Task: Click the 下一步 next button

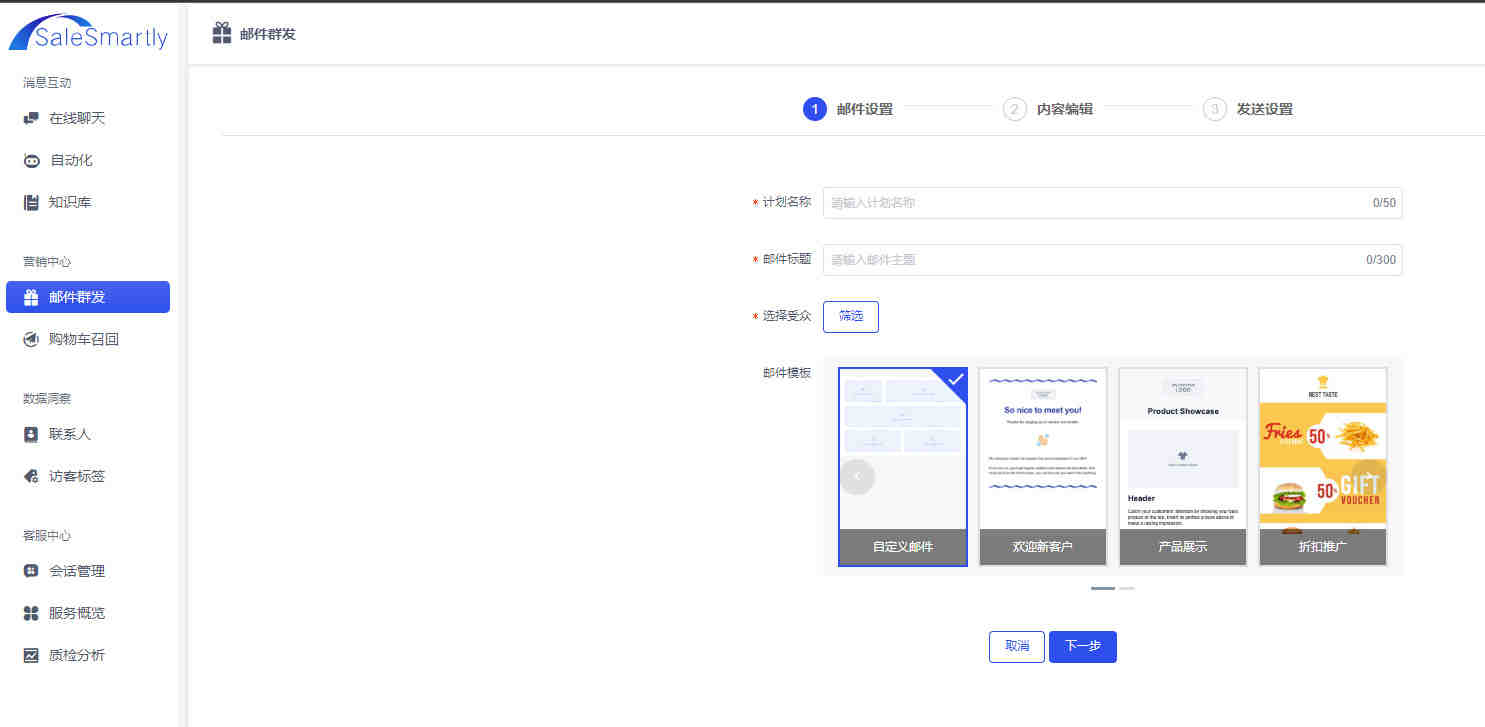Action: (1083, 647)
